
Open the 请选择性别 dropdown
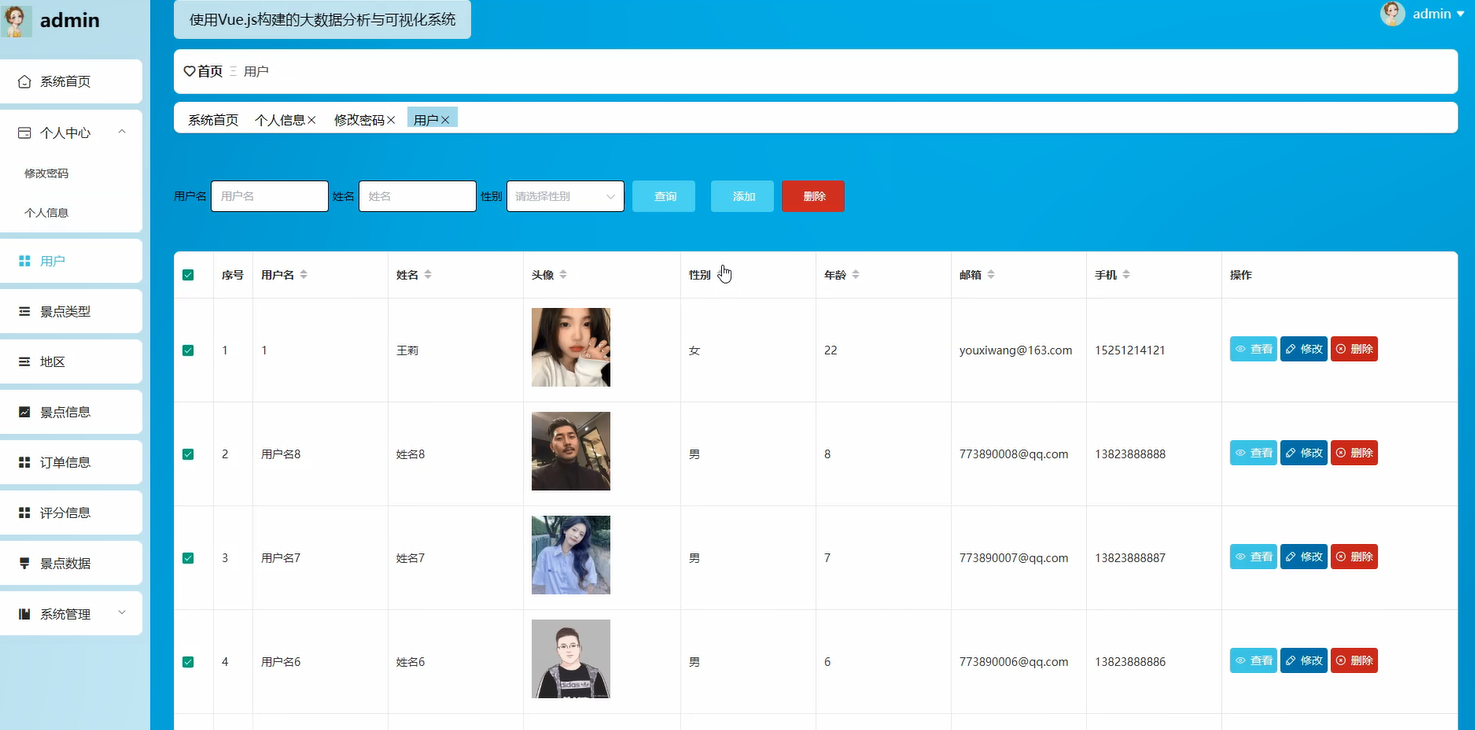(x=566, y=196)
